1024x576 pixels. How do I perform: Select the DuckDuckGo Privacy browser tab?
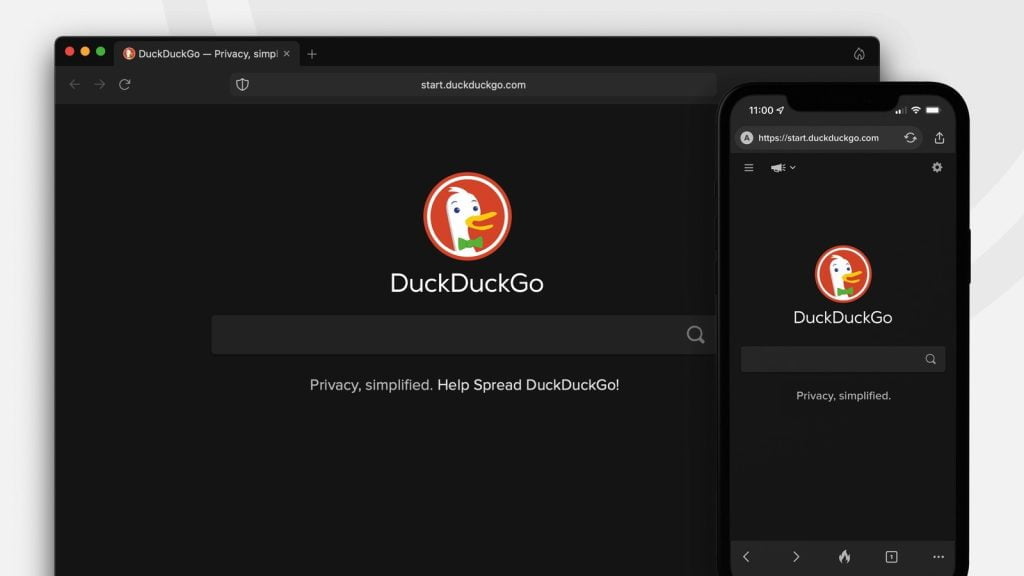(x=200, y=54)
